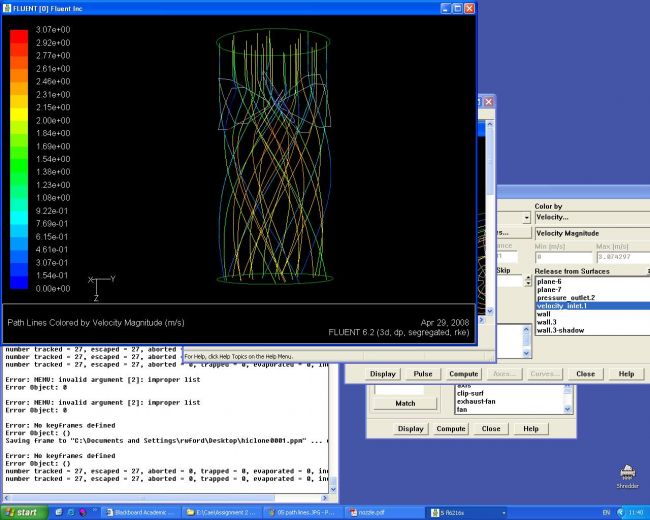Open Color by Velocity... dropdown
The image size is (650, 520).
coord(592,217)
